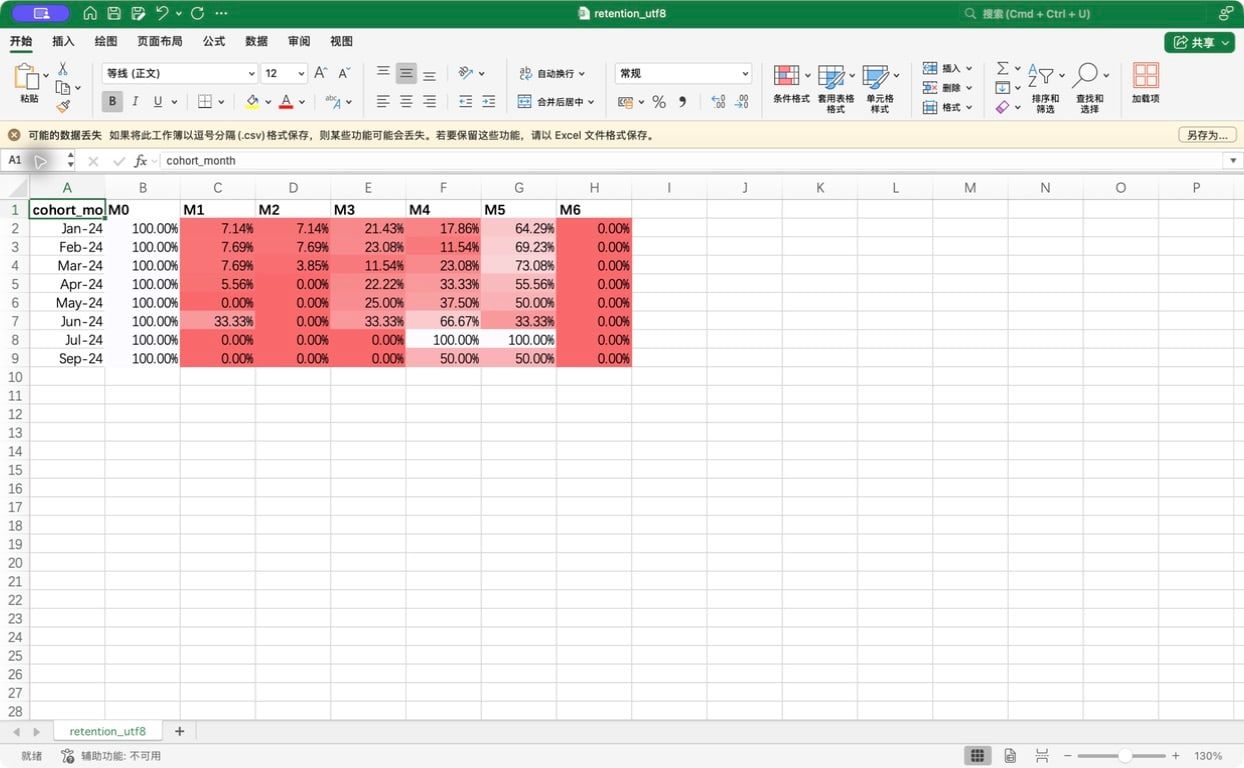Switch to the Review (审阅) tab
Image resolution: width=1244 pixels, height=768 pixels.
point(298,41)
